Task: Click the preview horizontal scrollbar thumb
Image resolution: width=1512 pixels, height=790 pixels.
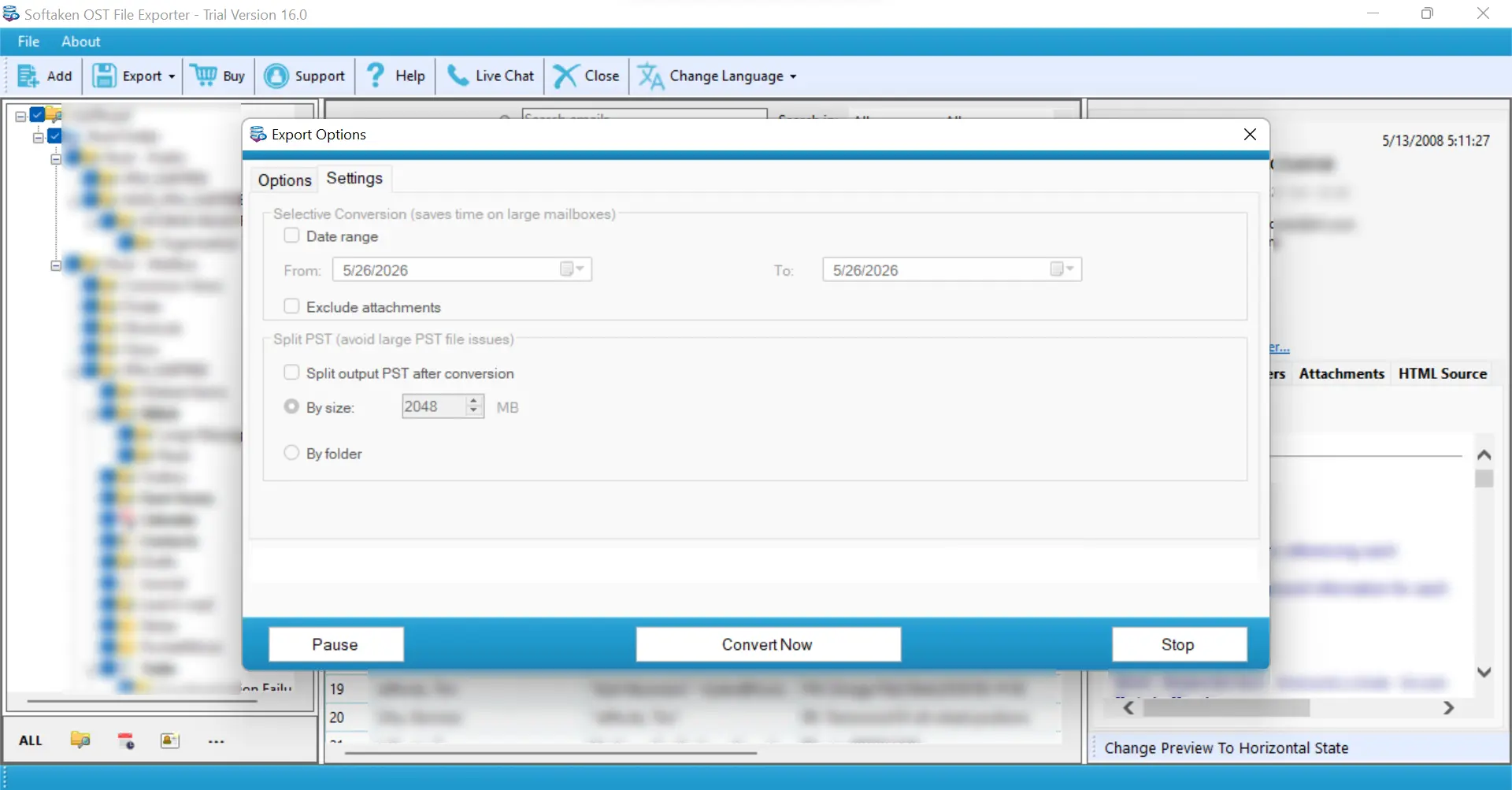Action: pos(1226,707)
